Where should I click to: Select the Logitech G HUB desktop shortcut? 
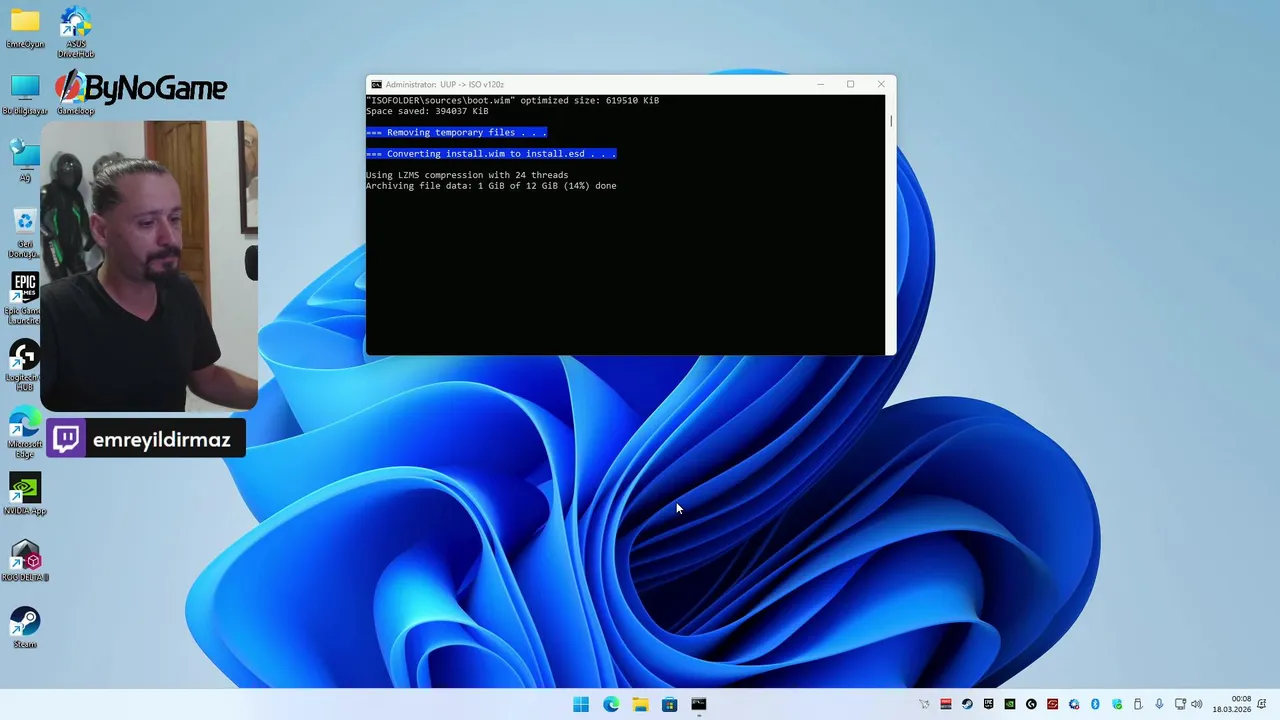pos(24,365)
